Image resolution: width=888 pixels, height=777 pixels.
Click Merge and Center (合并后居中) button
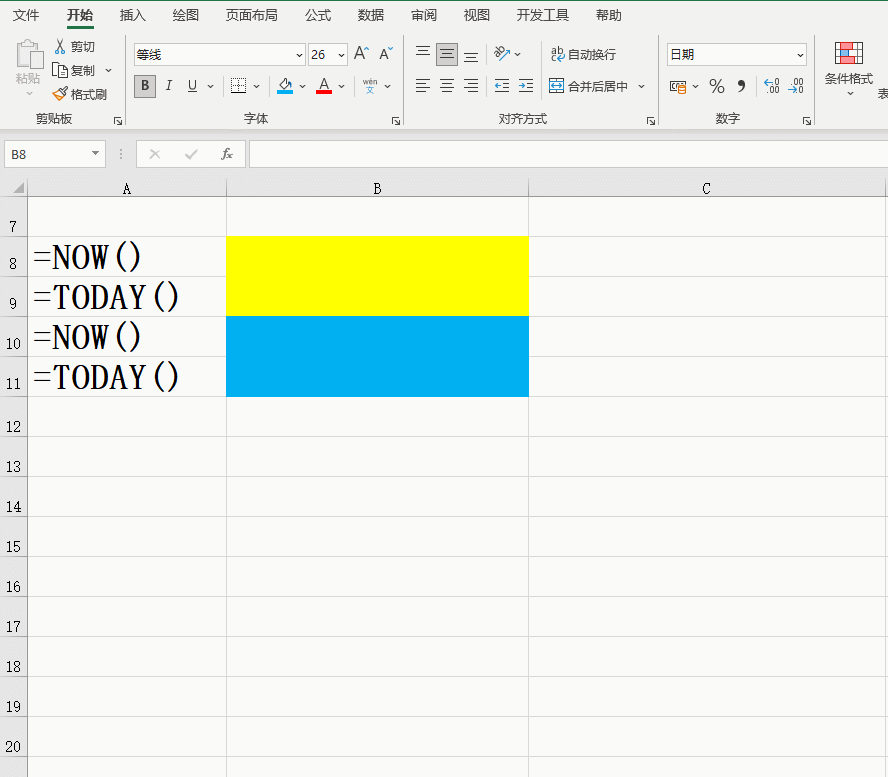point(588,86)
